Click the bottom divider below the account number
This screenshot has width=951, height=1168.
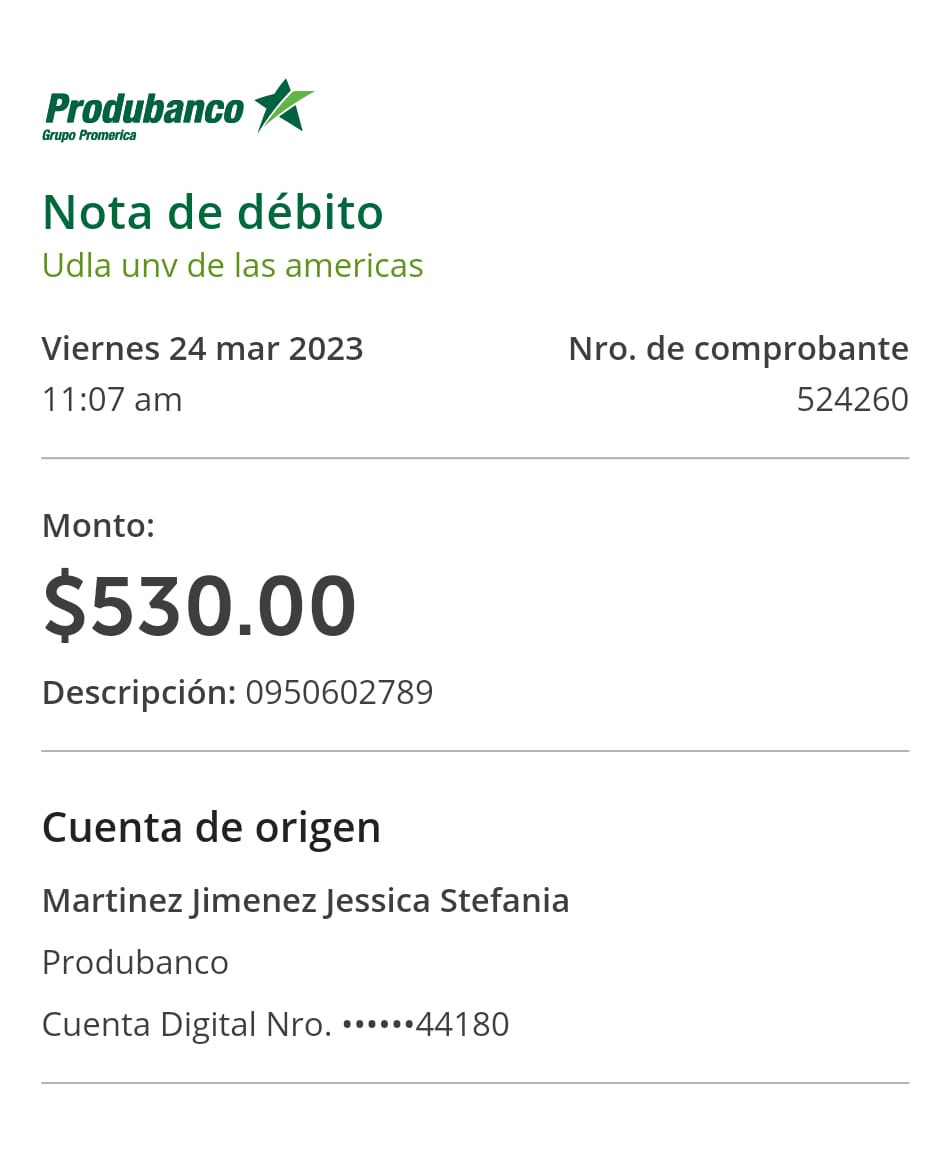(x=475, y=1083)
